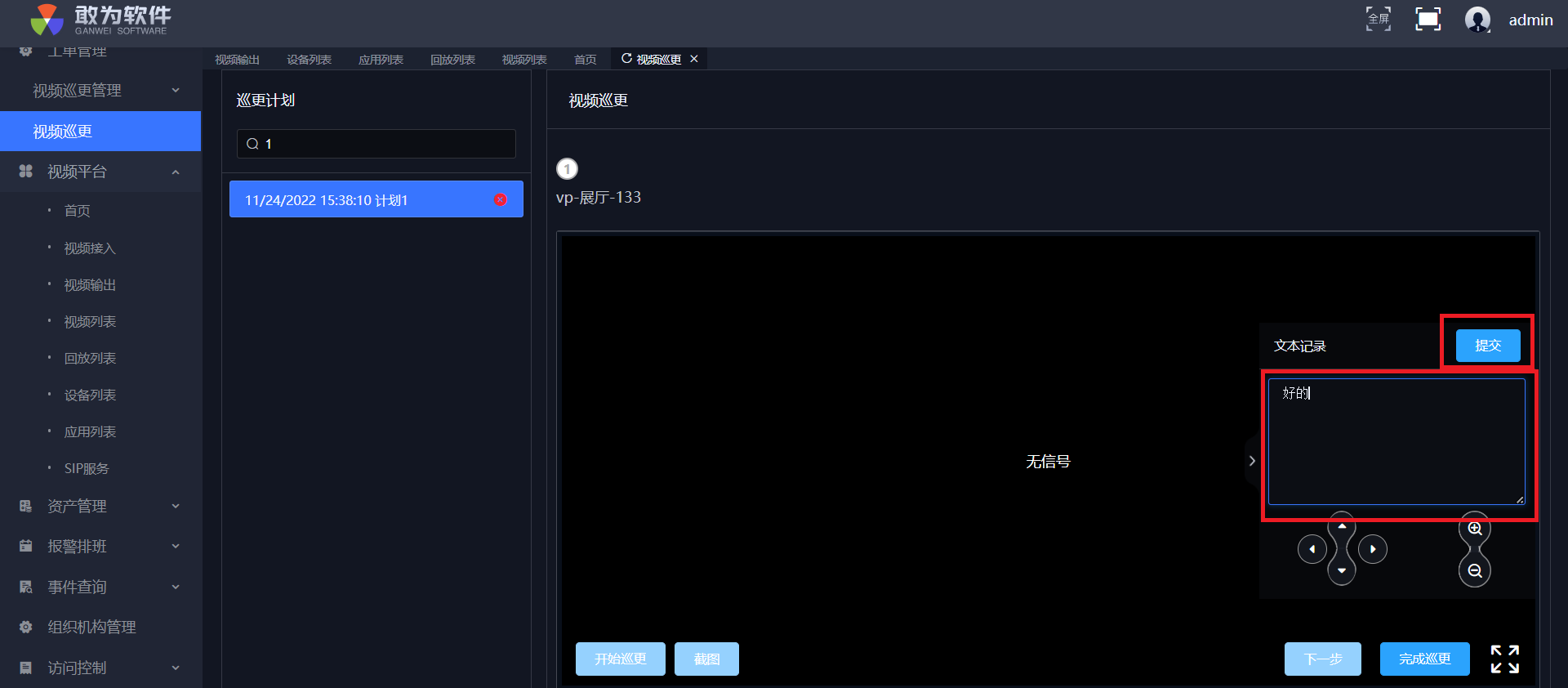Open 应用列表 in the sidebar menu
Viewport: 1568px width, 688px height.
pyautogui.click(x=91, y=432)
